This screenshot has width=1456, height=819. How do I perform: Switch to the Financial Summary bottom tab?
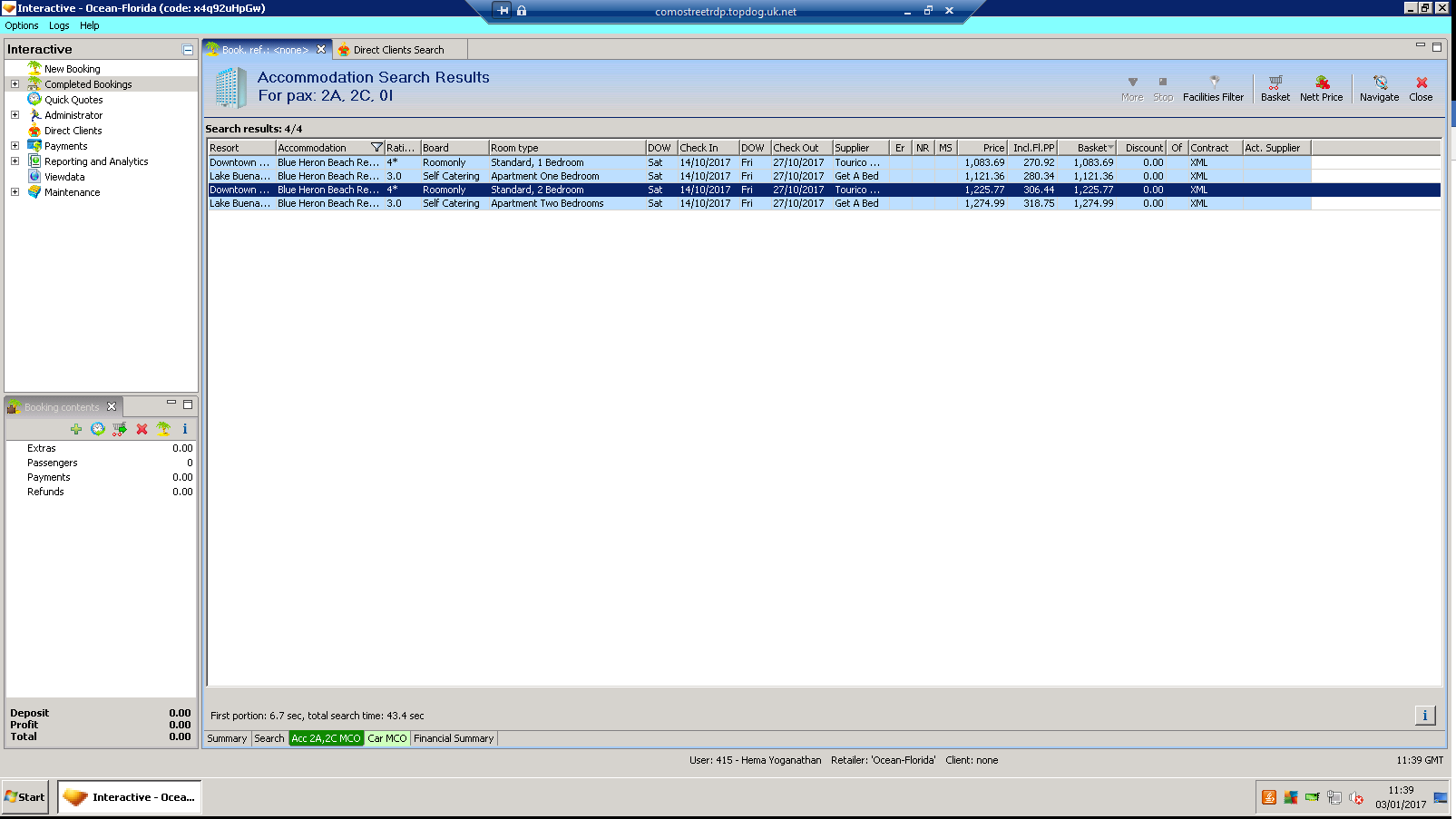[x=454, y=738]
